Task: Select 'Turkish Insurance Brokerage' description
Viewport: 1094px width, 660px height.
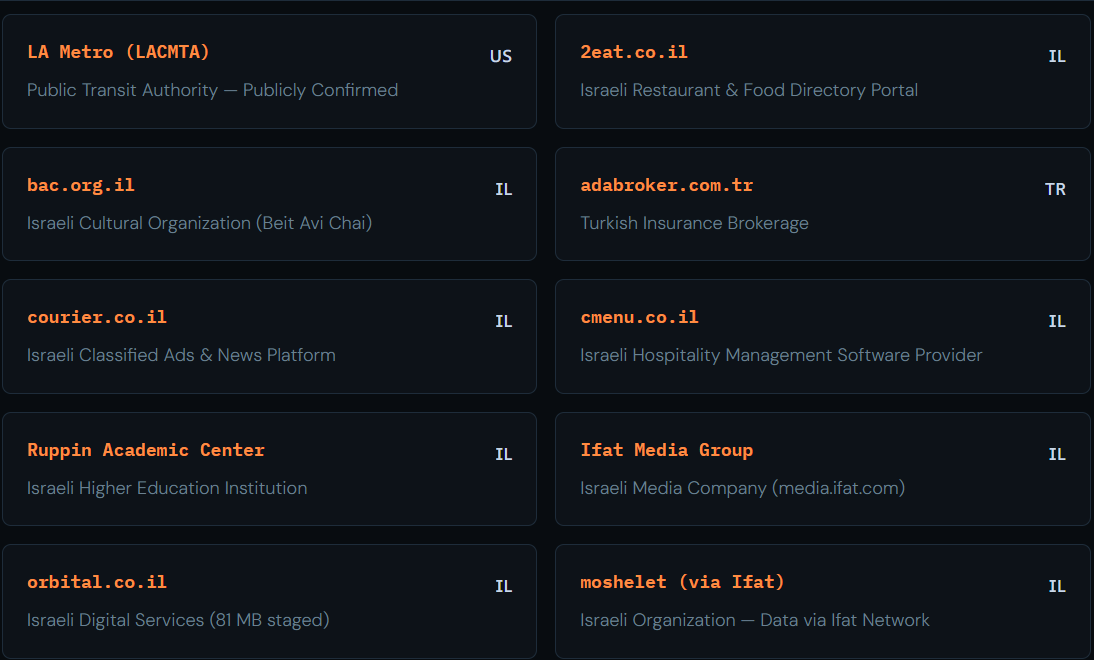Action: (694, 223)
